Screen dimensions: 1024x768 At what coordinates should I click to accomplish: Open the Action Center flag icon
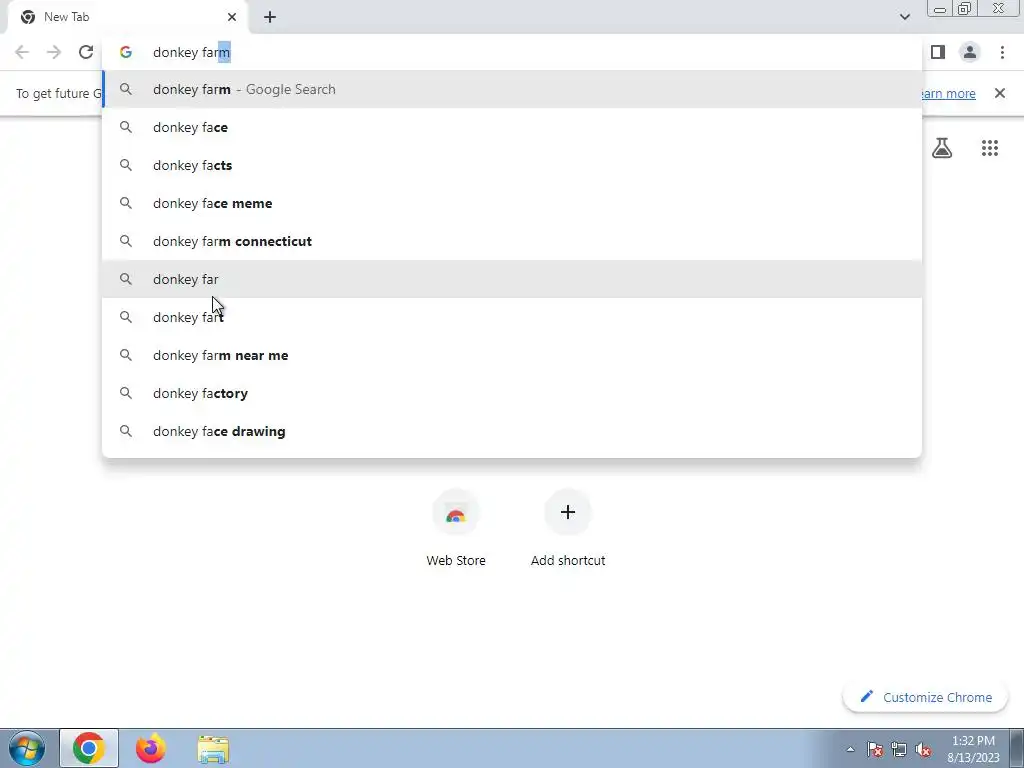[874, 750]
